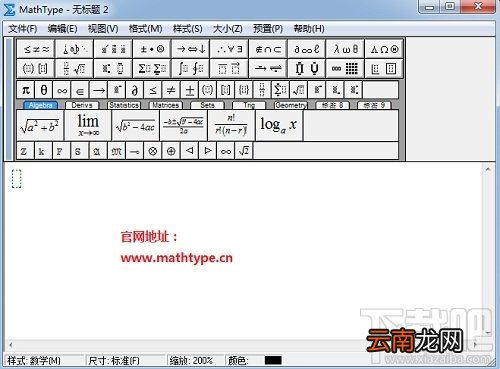Open the boxes templates palette

point(384,69)
